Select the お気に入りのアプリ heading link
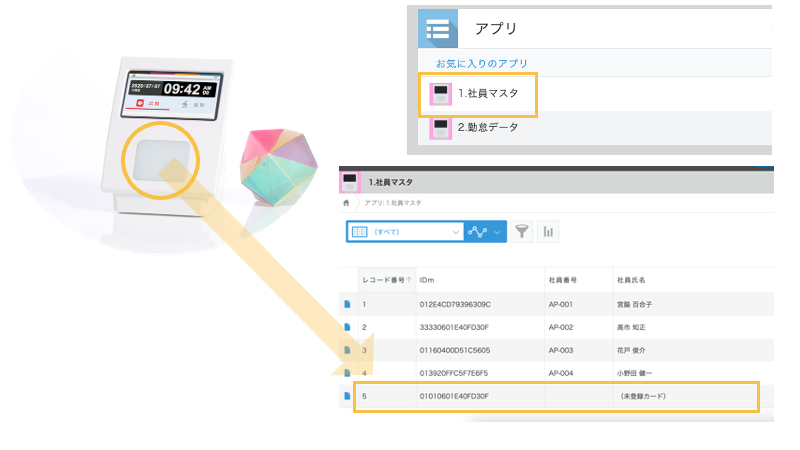This screenshot has height=450, width=800. click(x=474, y=63)
